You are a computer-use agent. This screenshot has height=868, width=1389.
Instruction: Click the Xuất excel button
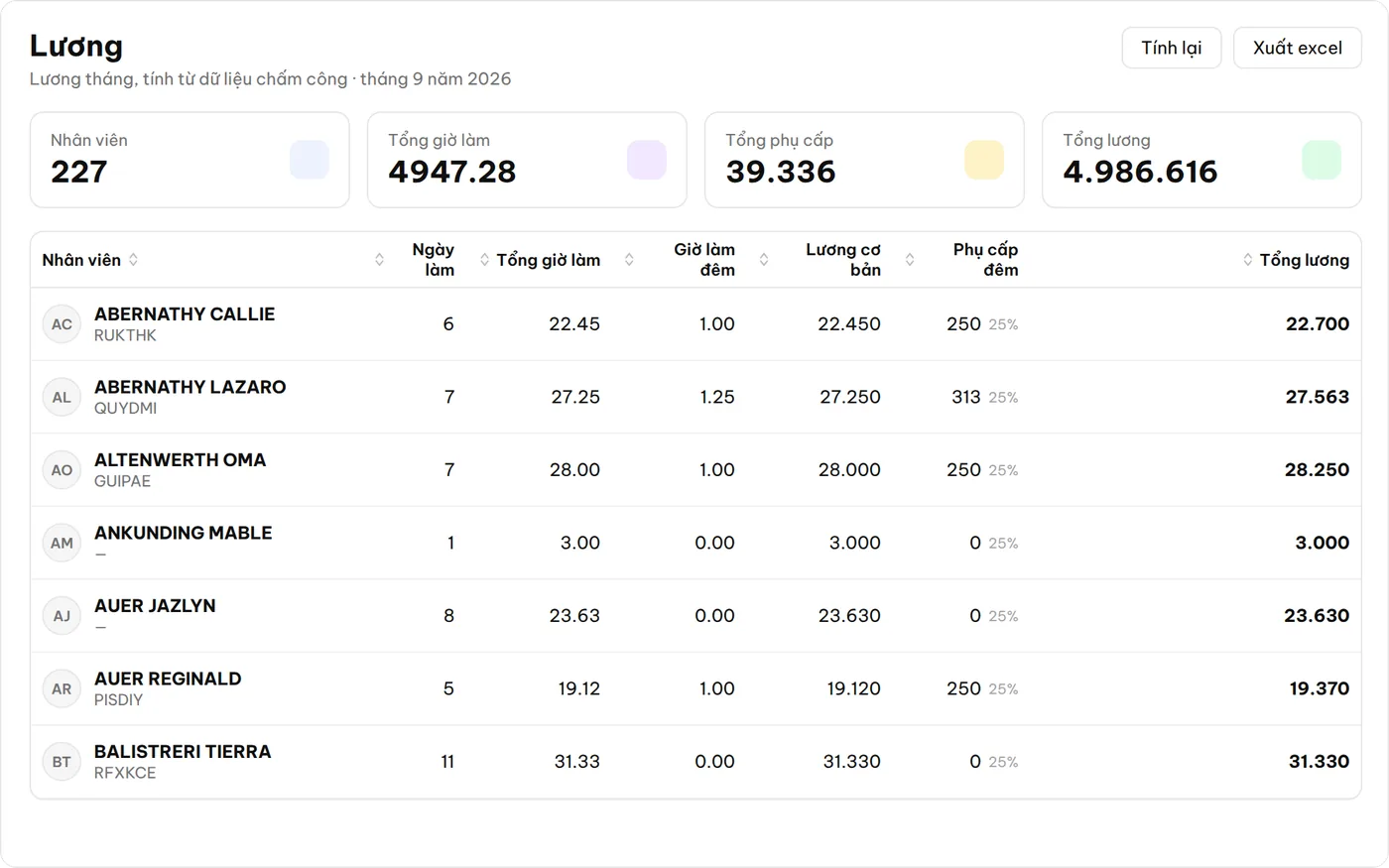coord(1298,48)
